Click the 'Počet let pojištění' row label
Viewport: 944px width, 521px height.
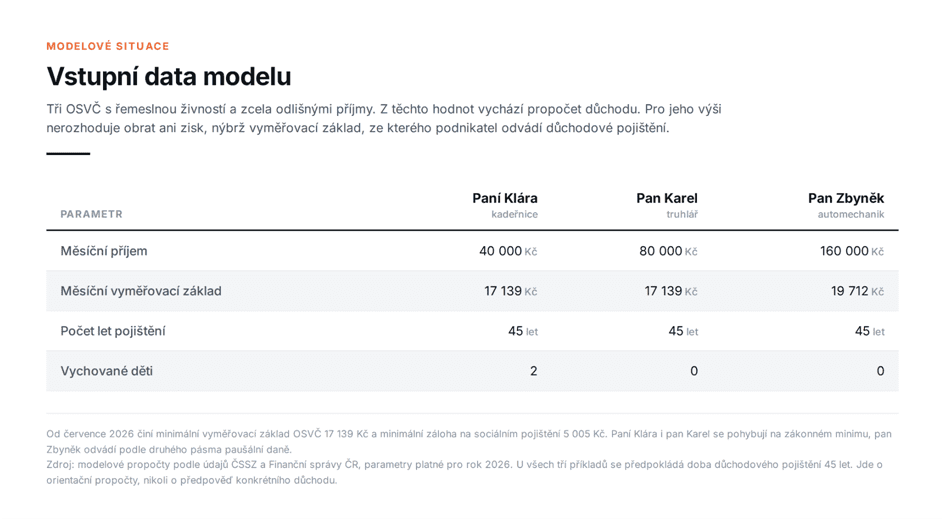113,331
